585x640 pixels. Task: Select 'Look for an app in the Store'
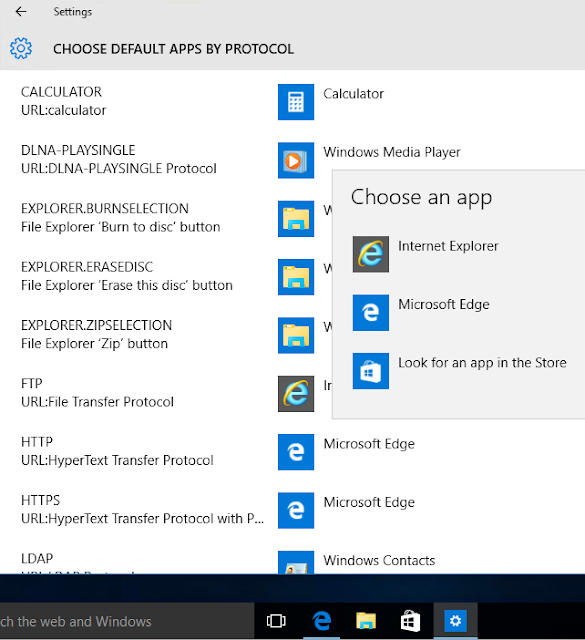[482, 363]
